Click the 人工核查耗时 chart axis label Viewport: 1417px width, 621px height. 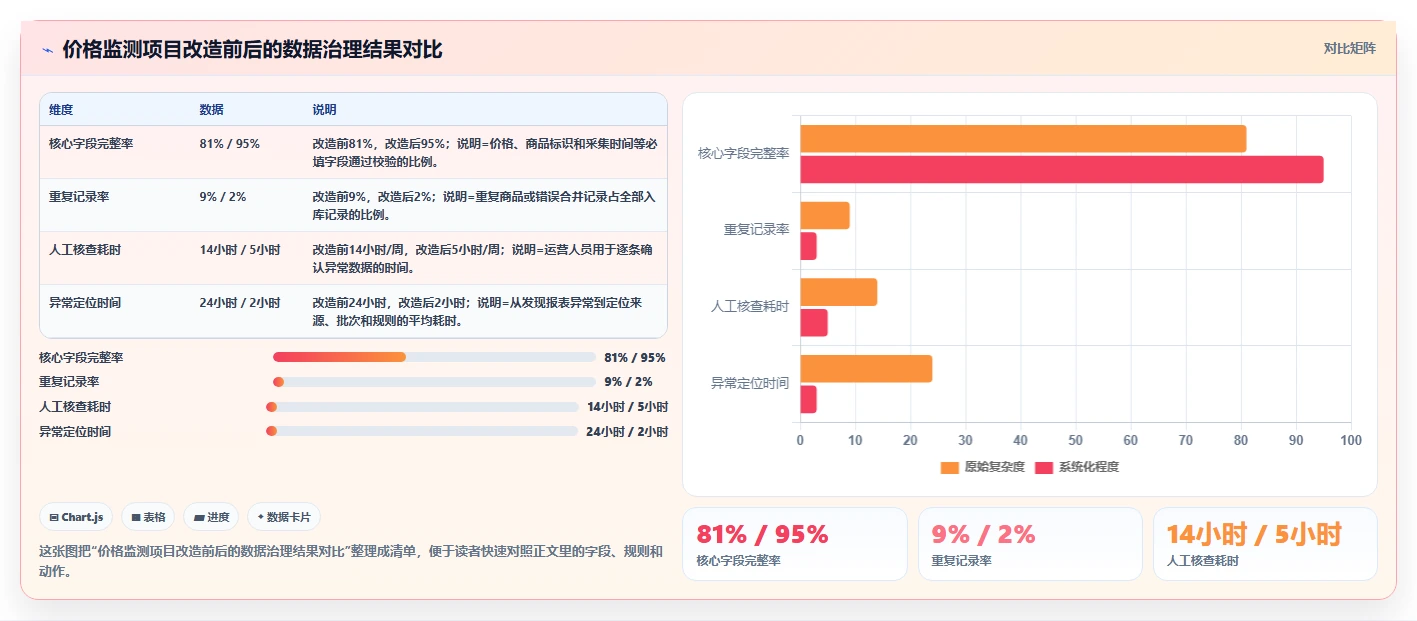[x=750, y=307]
